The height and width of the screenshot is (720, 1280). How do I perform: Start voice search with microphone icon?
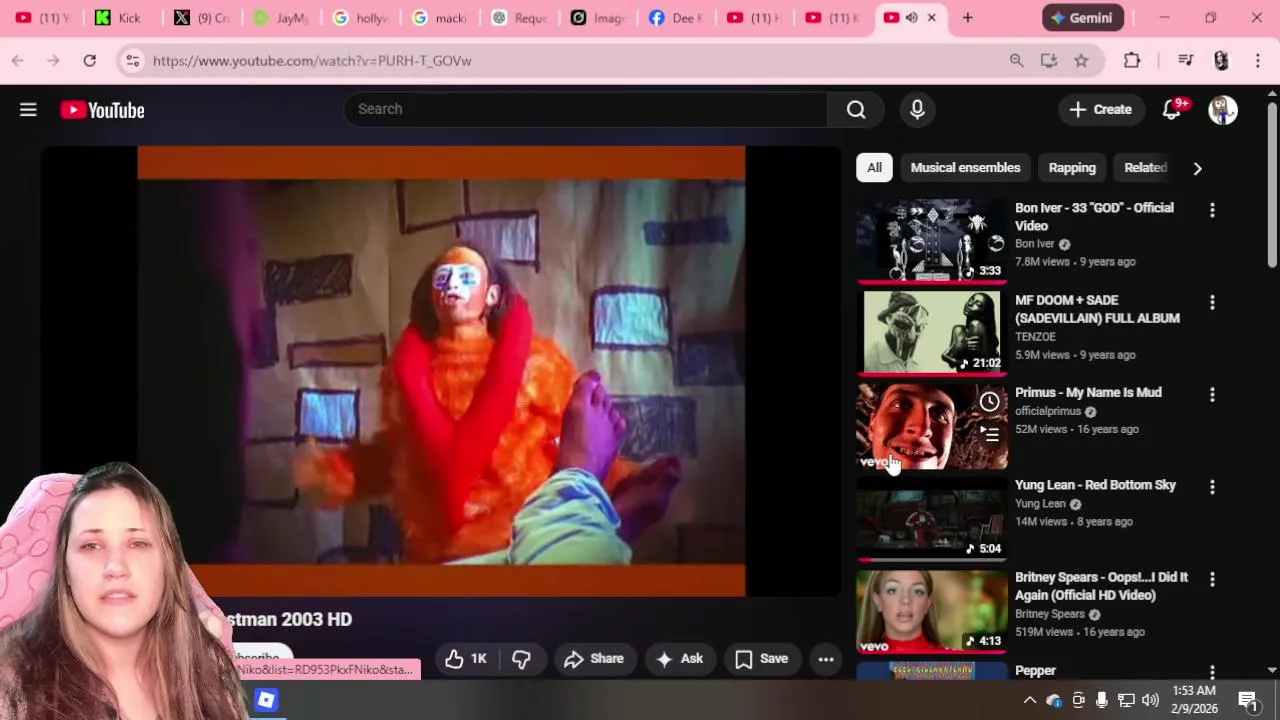tap(917, 109)
